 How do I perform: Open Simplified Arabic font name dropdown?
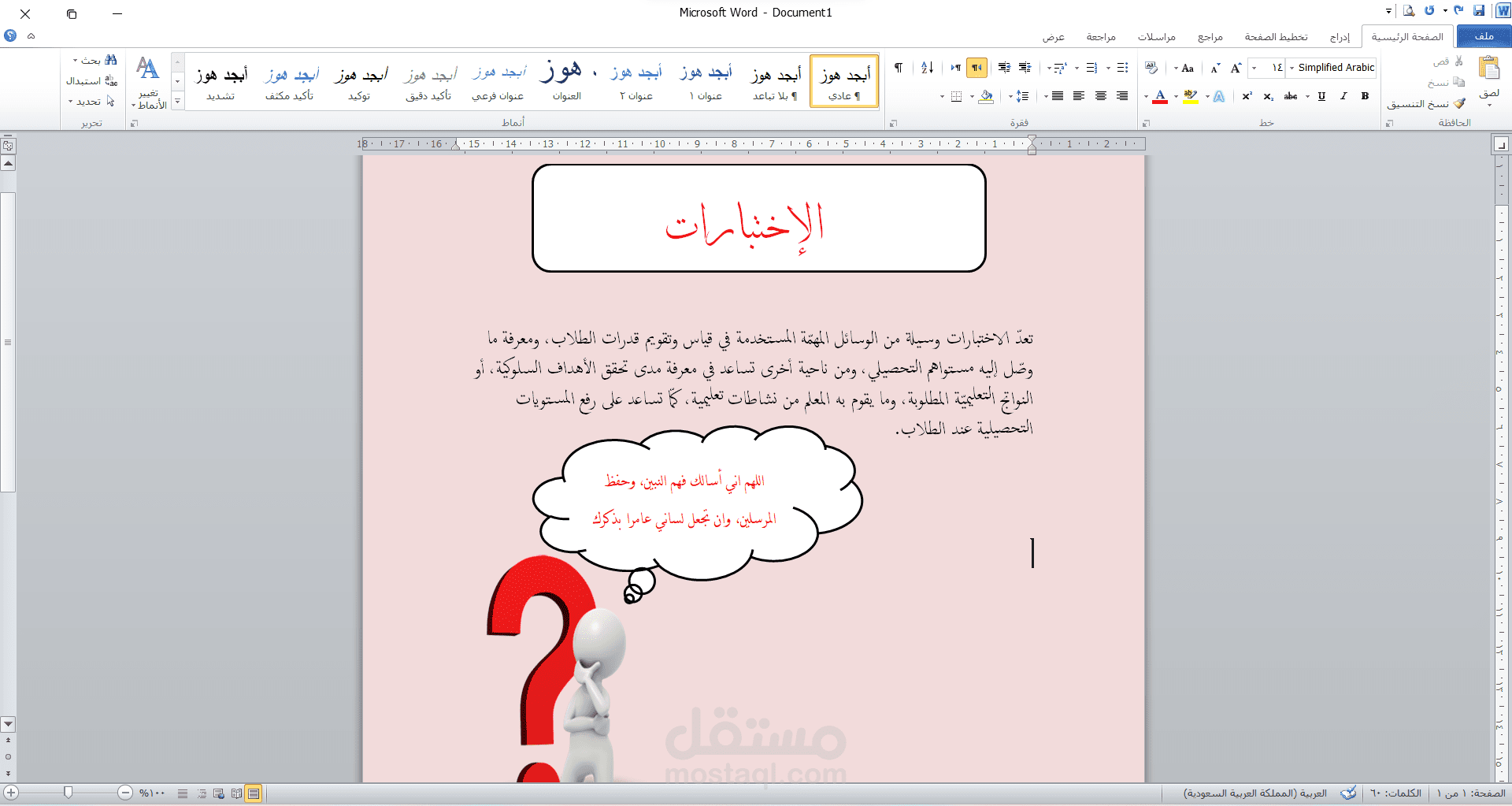click(1292, 68)
